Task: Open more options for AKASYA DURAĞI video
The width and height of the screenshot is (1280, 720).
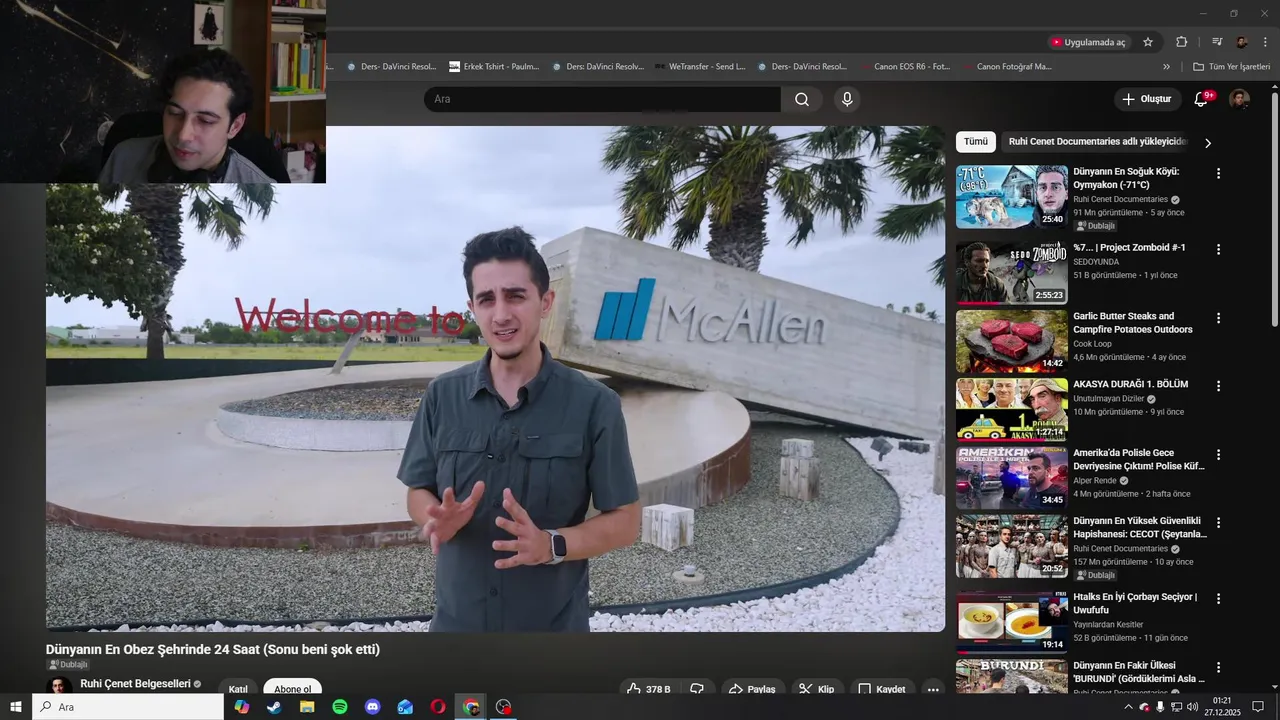Action: pos(1218,386)
